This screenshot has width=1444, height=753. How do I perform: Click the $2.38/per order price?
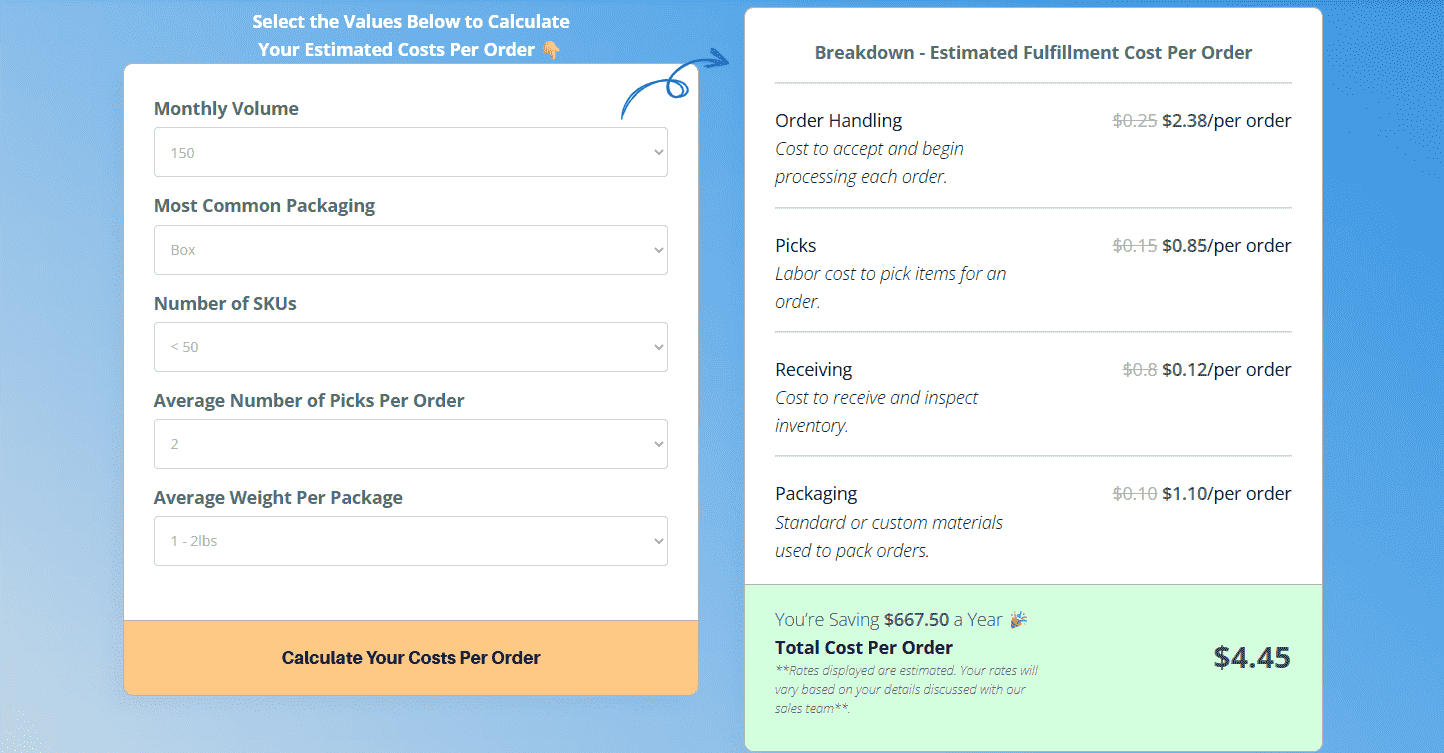1229,120
